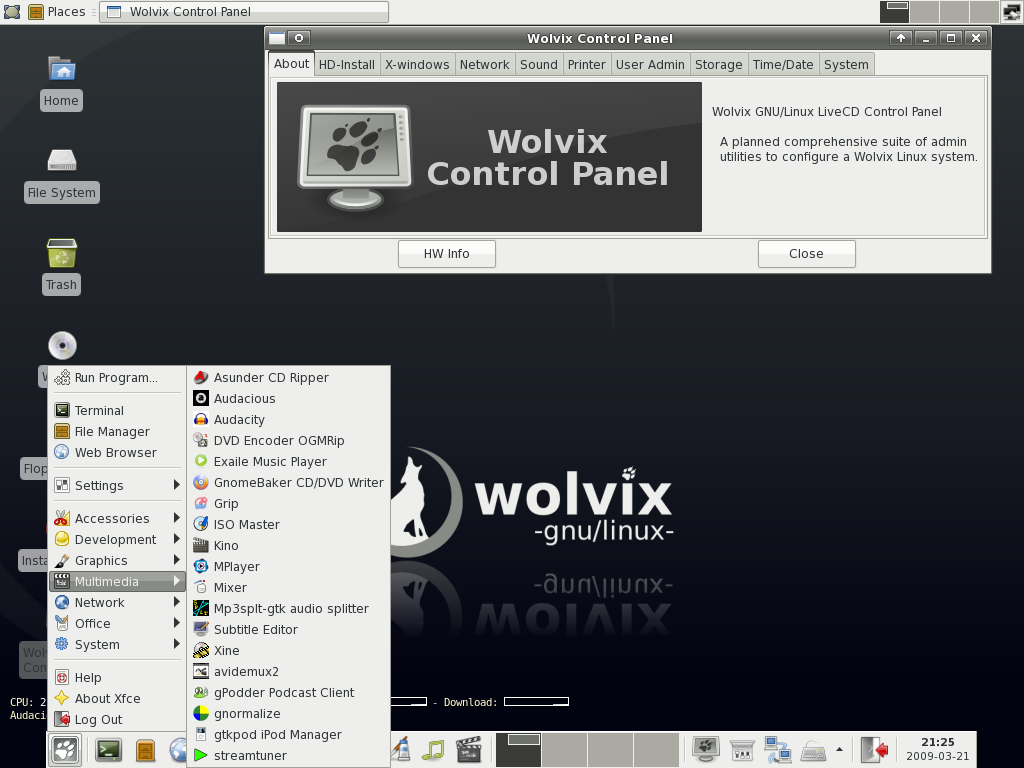Start DVD Encoder OGMRip
1024x768 pixels.
(288, 440)
